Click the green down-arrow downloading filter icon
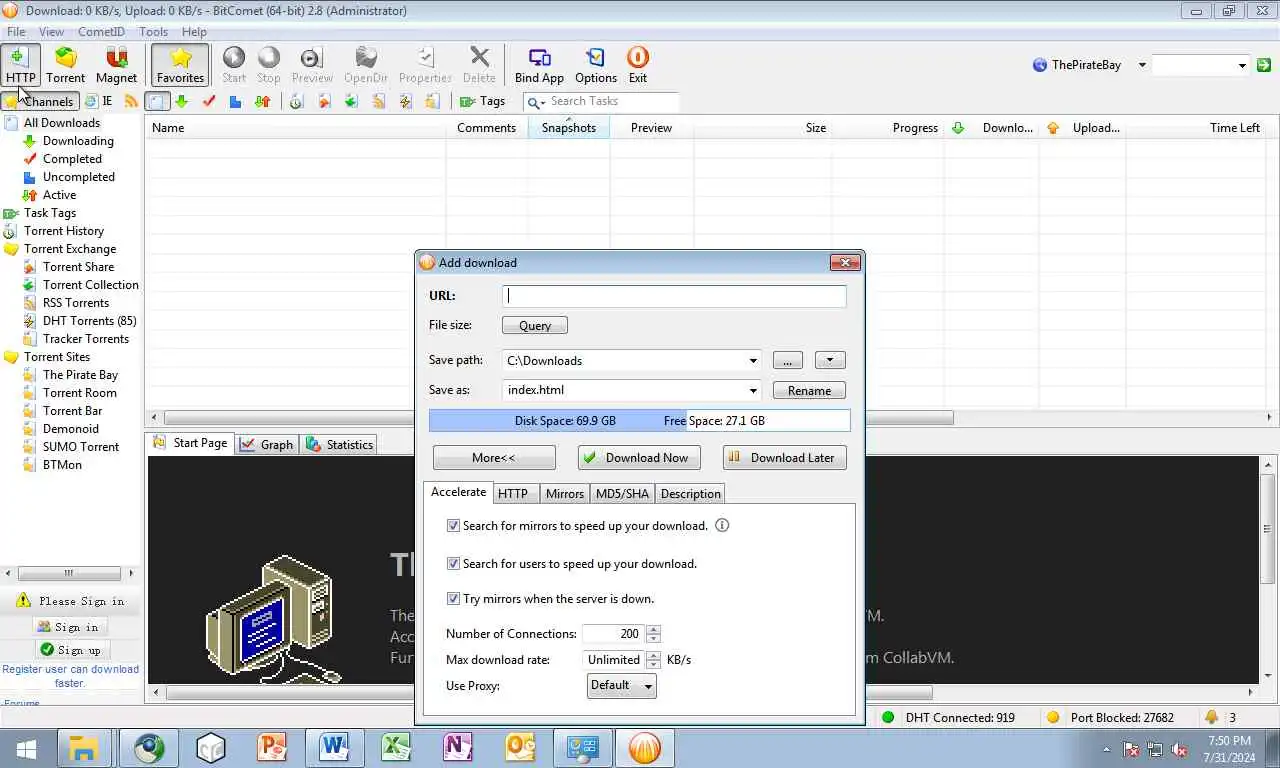This screenshot has width=1280, height=768. [x=182, y=101]
